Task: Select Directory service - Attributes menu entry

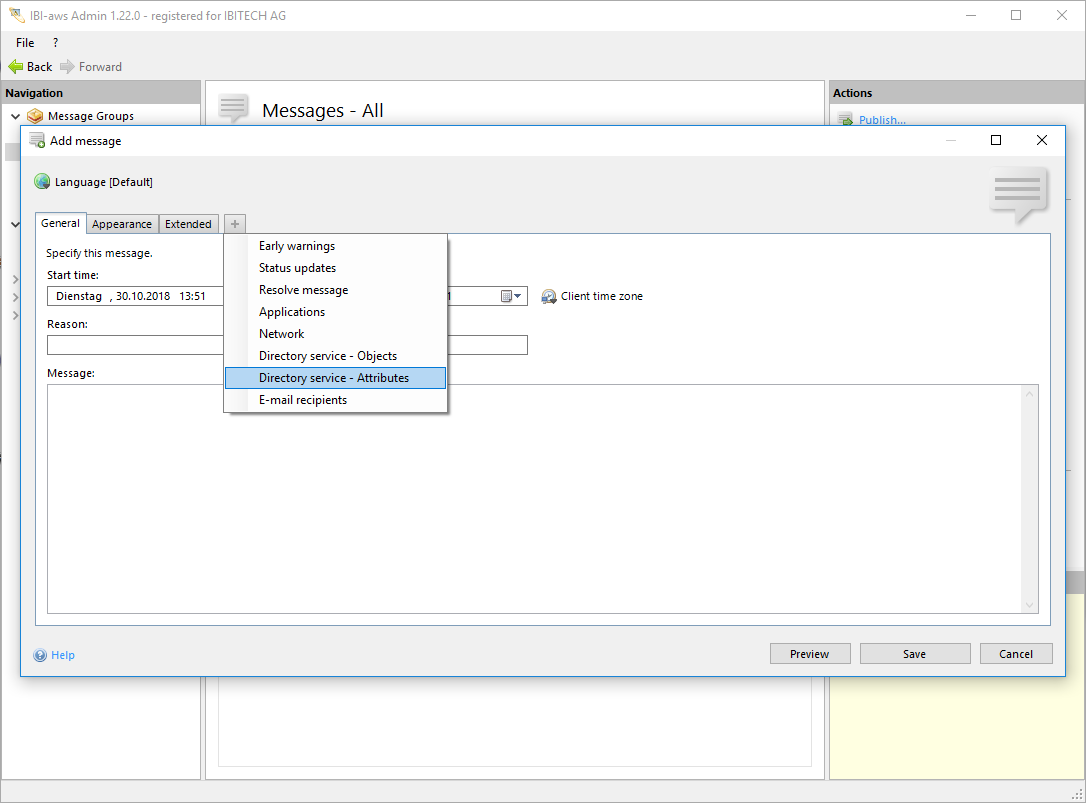Action: coord(334,378)
